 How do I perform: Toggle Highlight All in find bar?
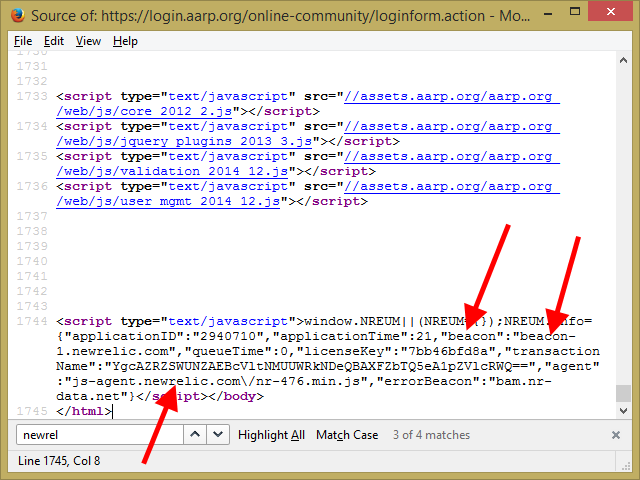point(271,435)
